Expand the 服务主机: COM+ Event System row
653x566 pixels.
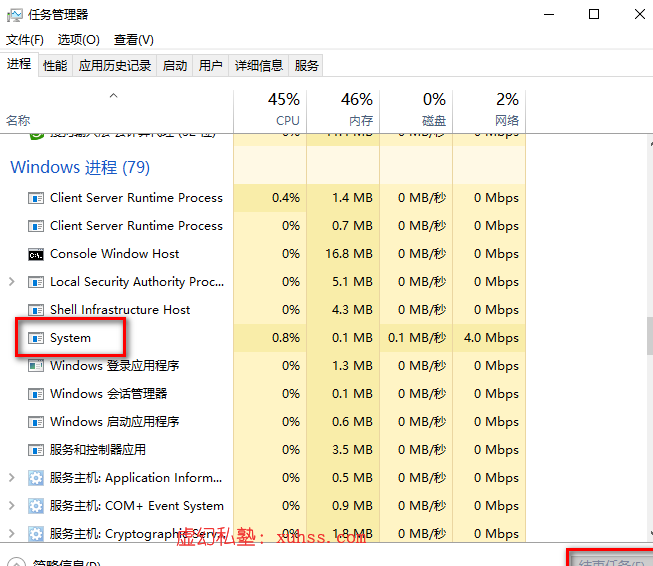(12, 506)
